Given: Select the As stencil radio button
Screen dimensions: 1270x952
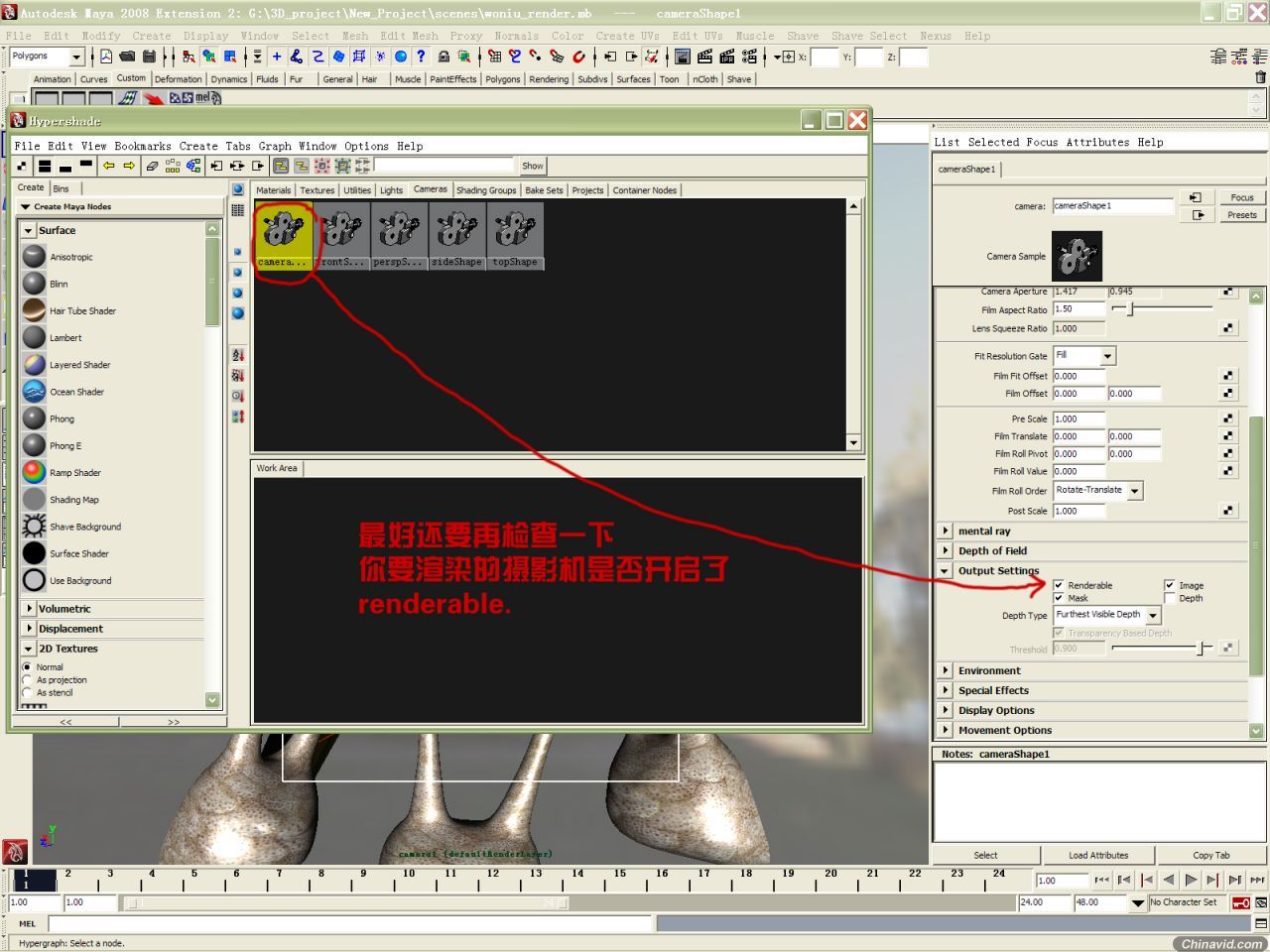Looking at the screenshot, I should point(27,692).
